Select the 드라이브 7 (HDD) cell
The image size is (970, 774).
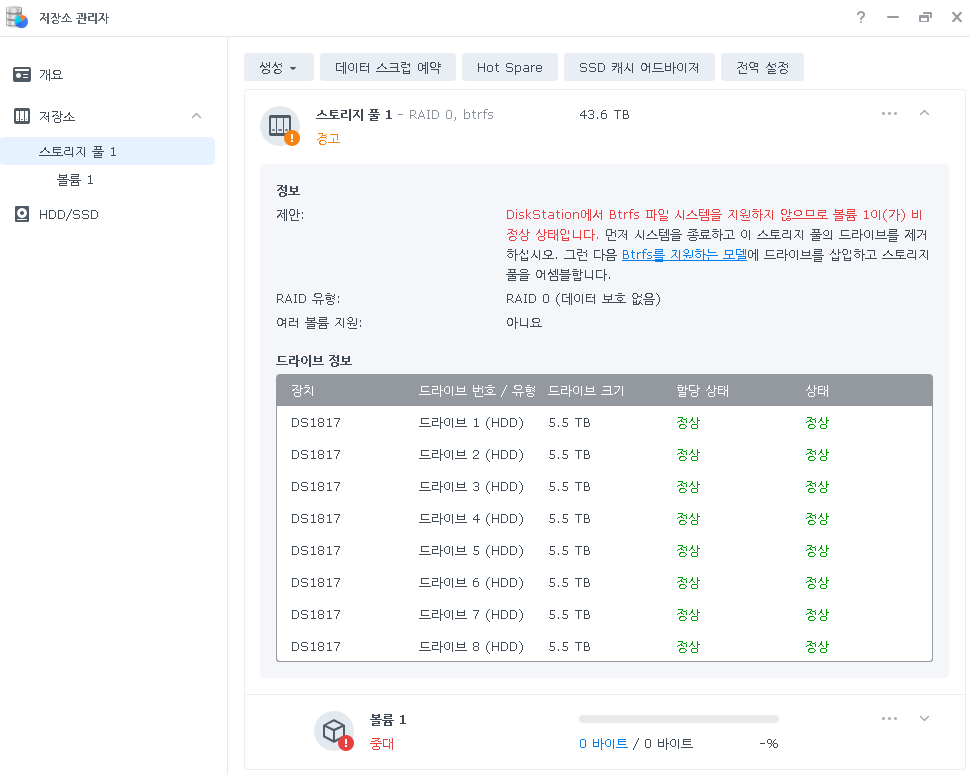tap(471, 615)
